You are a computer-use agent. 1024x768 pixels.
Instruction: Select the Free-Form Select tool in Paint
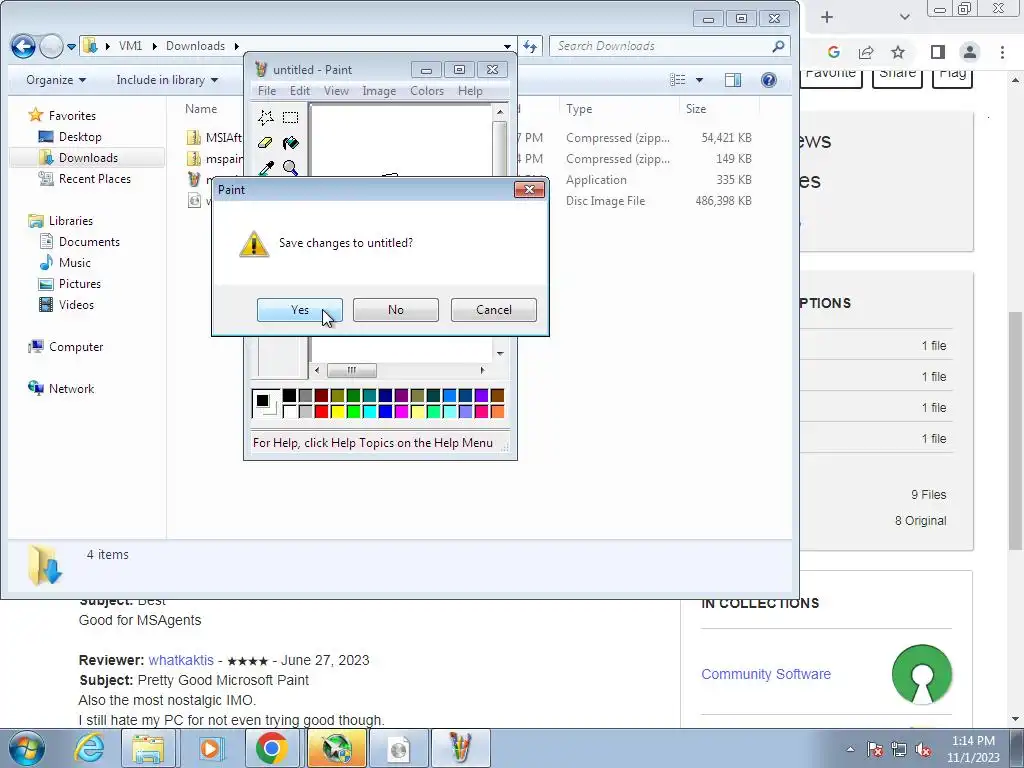tap(265, 118)
